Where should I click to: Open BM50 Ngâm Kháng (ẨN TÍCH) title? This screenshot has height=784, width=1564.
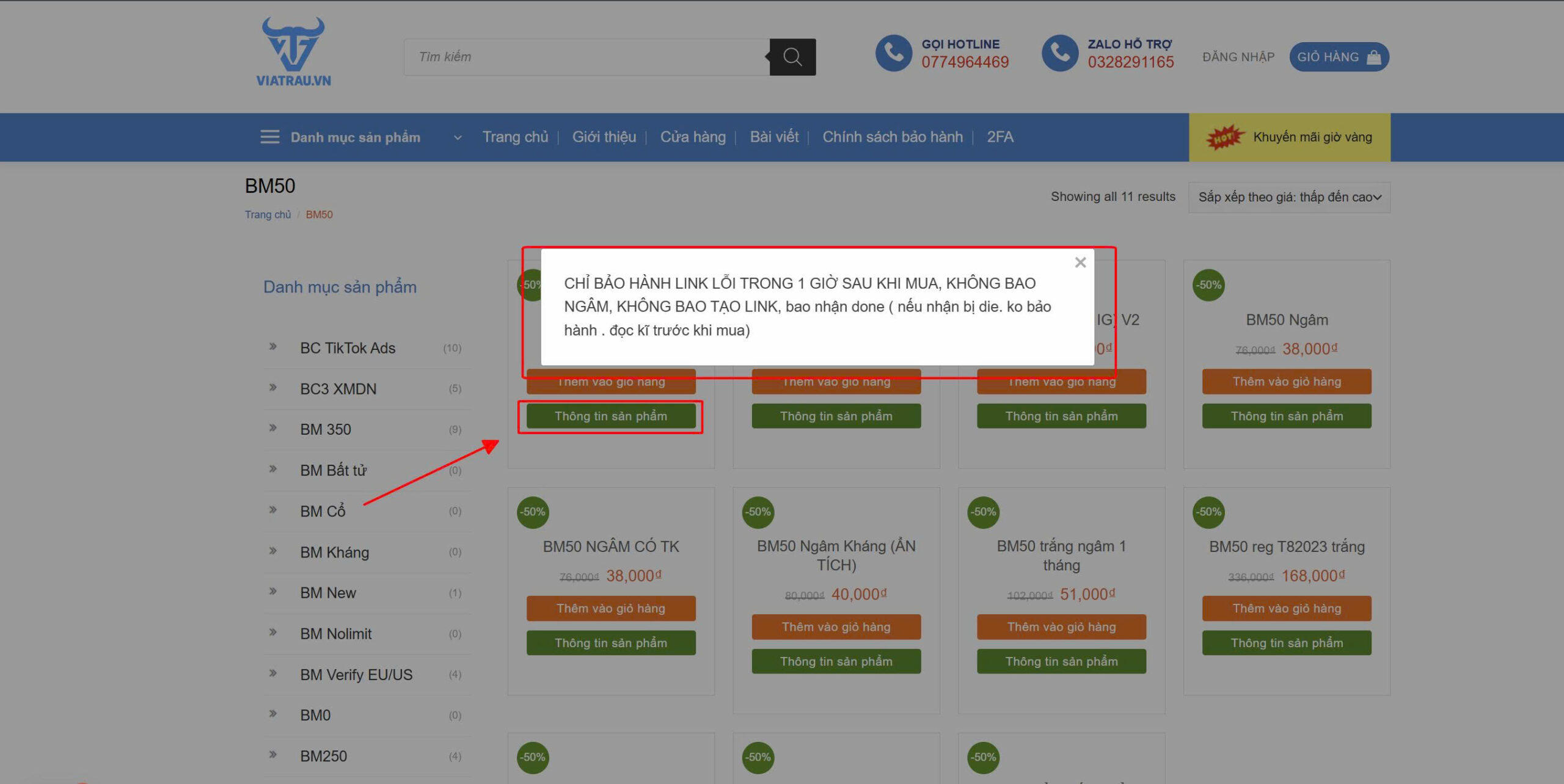click(x=836, y=556)
